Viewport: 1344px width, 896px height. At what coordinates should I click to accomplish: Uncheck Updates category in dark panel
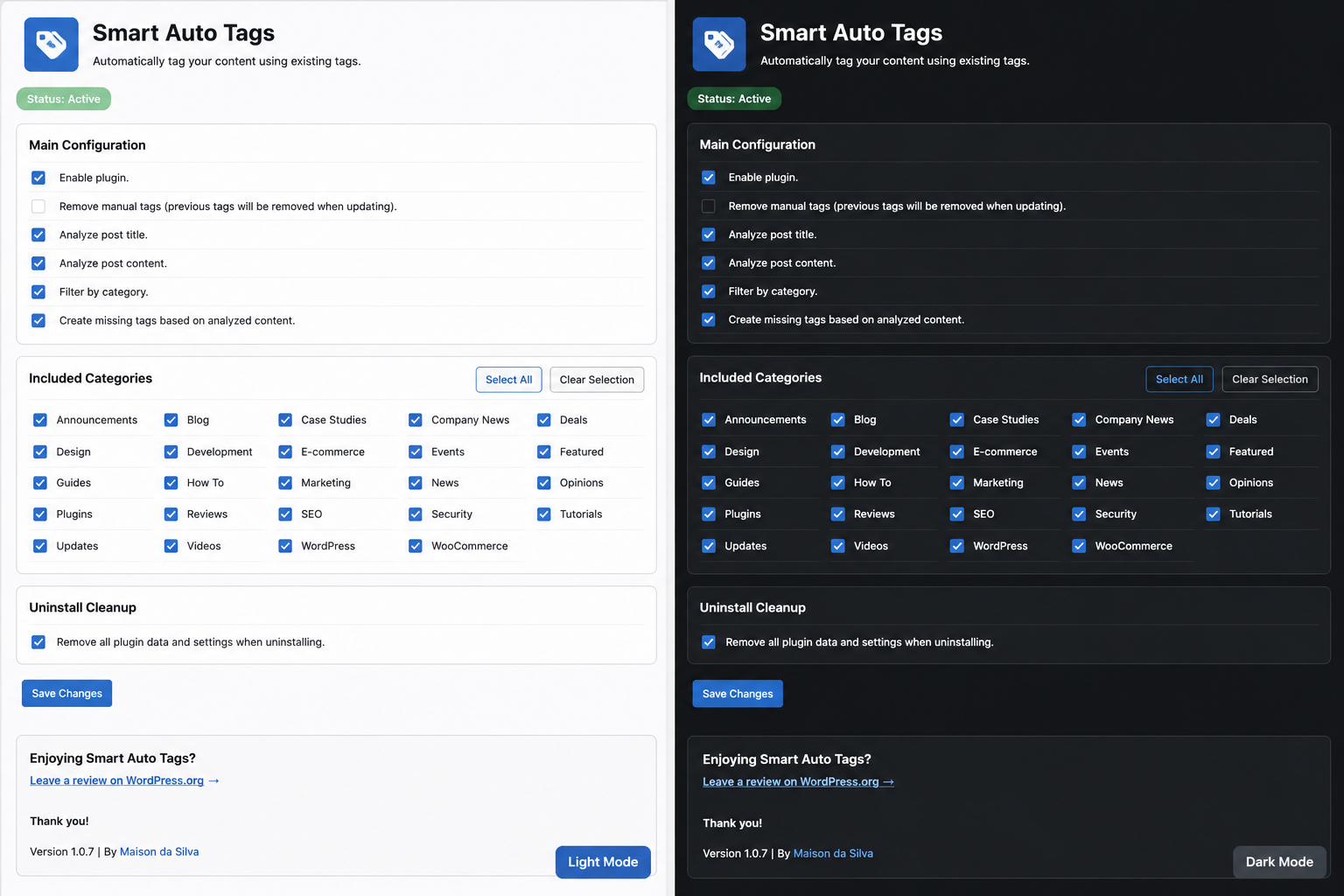pyautogui.click(x=709, y=546)
